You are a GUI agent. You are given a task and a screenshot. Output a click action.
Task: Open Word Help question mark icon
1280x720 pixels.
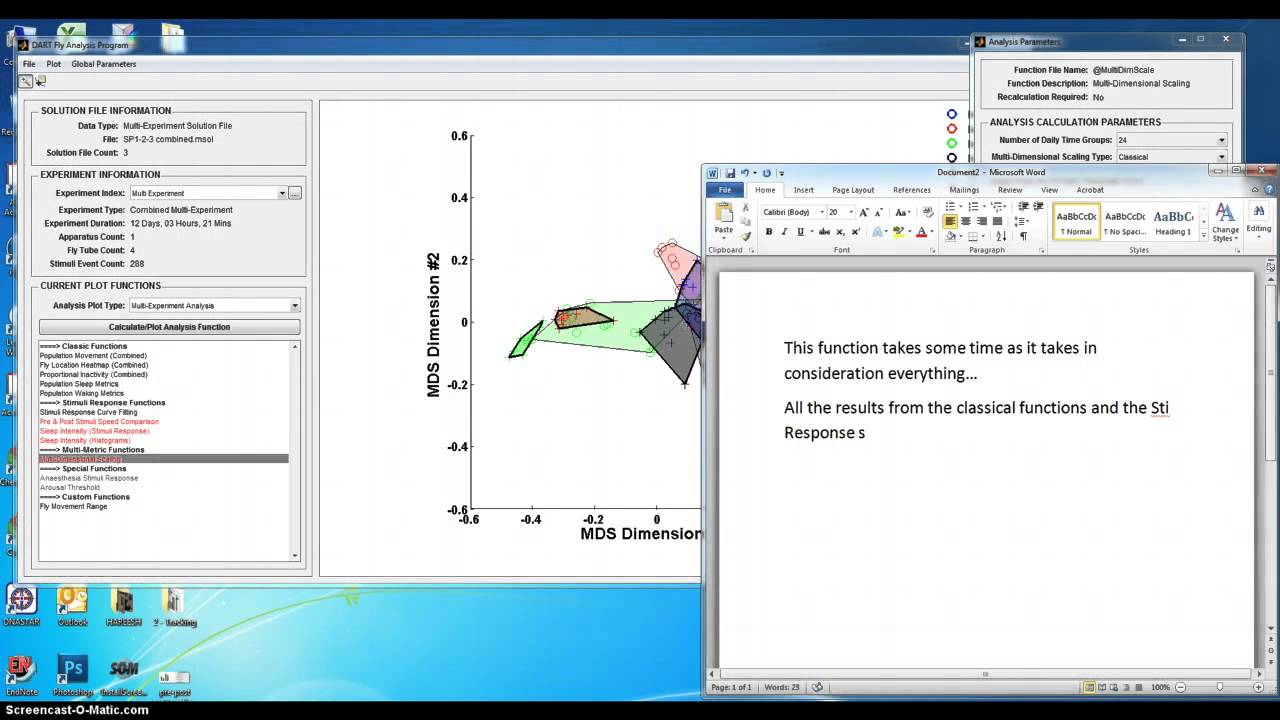(1269, 190)
